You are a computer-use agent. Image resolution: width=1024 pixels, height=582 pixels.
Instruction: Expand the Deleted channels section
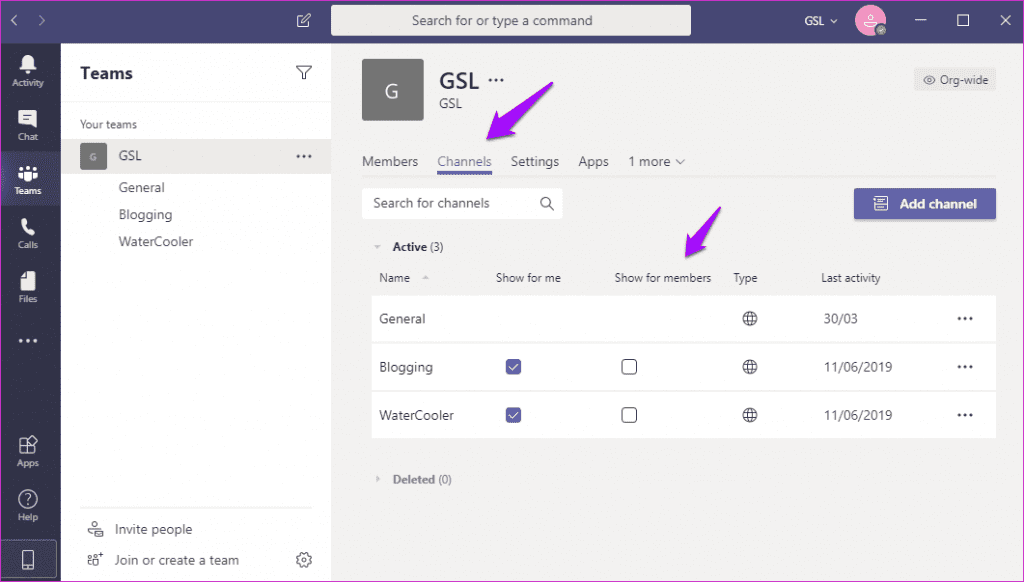tap(379, 479)
